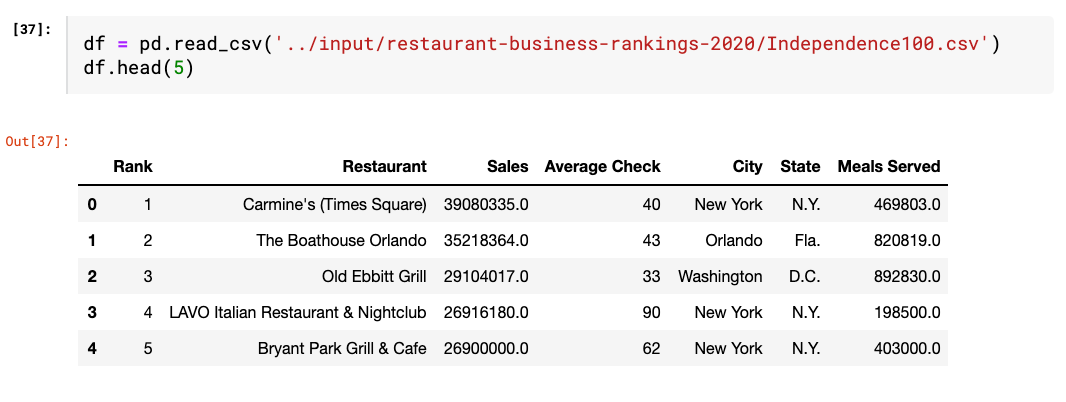The width and height of the screenshot is (1066, 402).
Task: Click the Meals Served column header
Action: pos(889,166)
